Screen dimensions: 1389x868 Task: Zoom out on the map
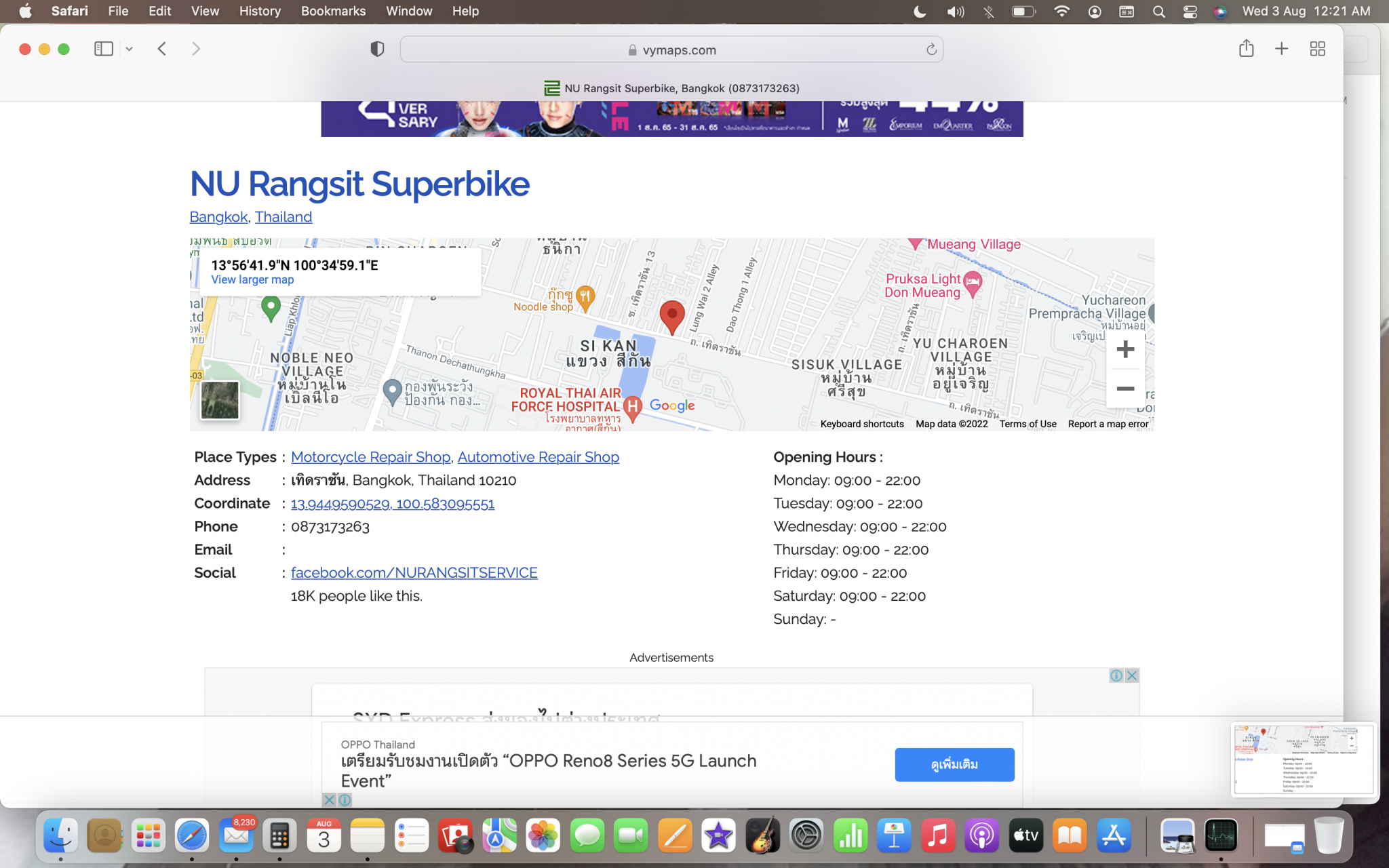click(x=1125, y=389)
